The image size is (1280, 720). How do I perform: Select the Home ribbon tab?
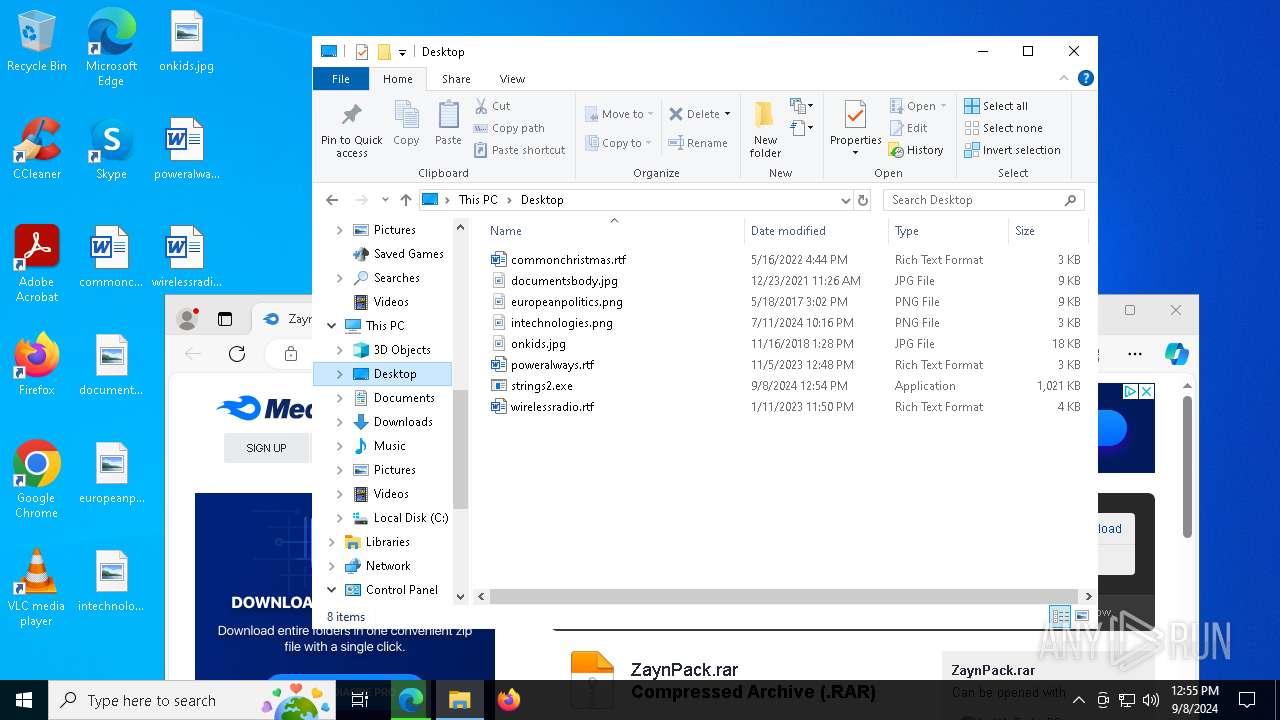coord(397,79)
